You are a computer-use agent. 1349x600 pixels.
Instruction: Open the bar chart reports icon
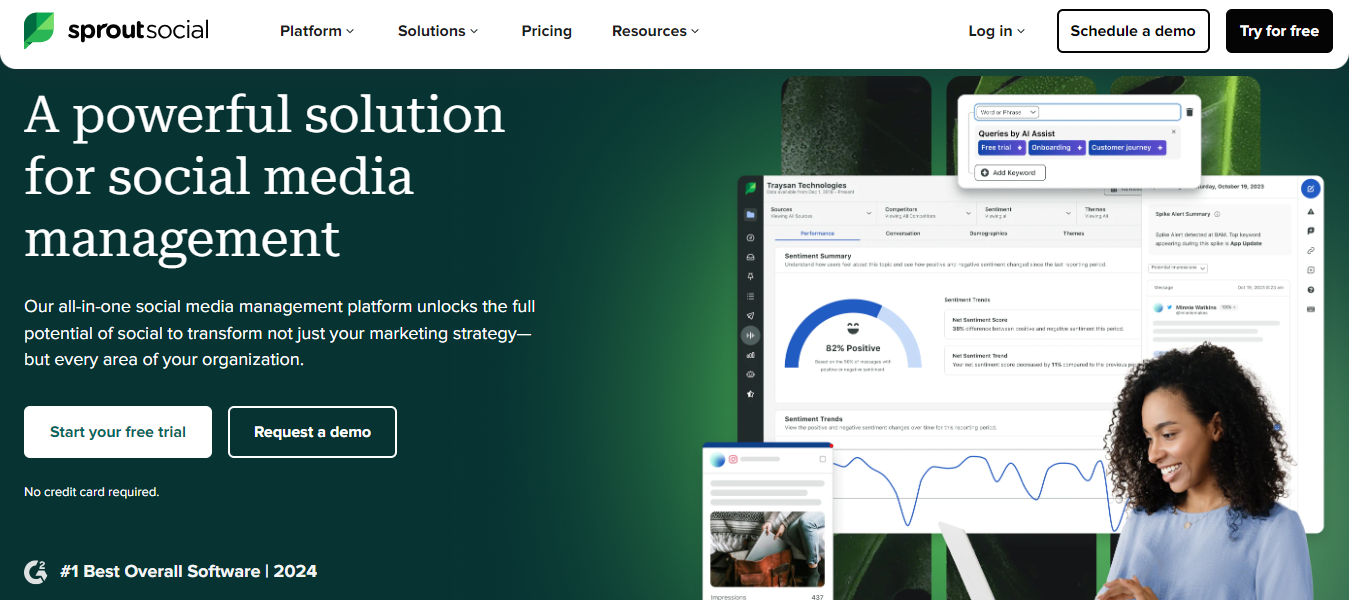(x=750, y=354)
